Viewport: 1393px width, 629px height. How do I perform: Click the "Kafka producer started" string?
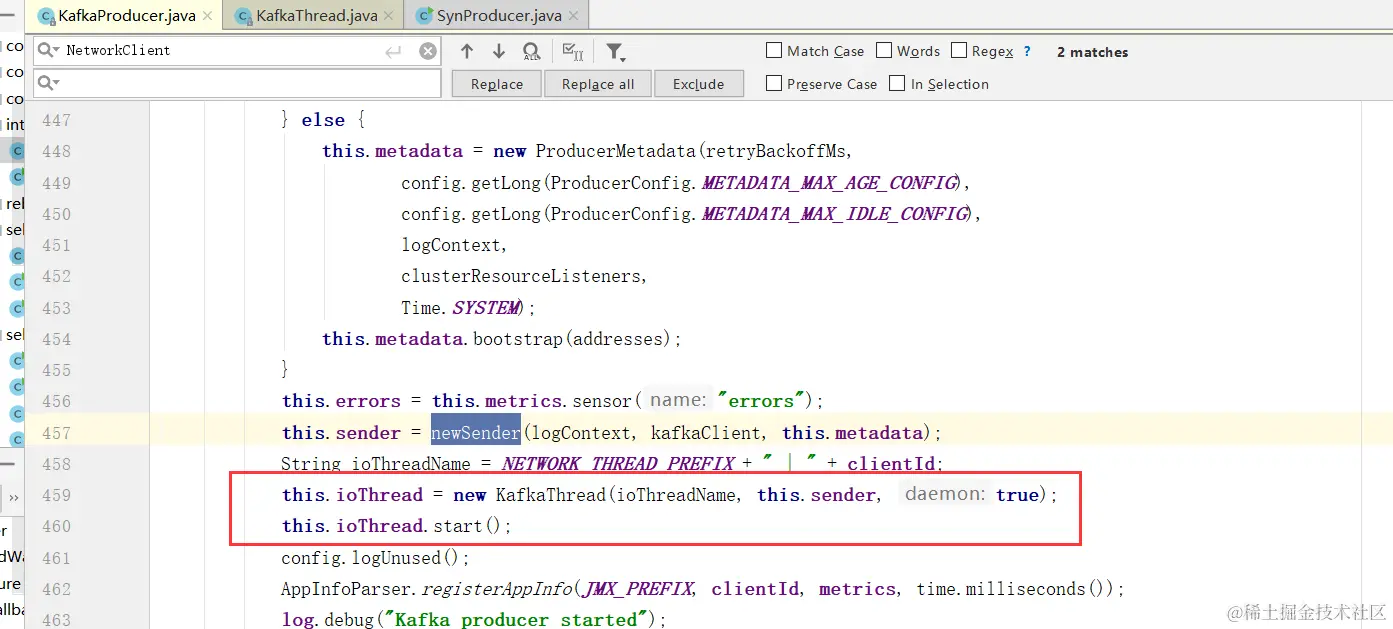point(517,620)
